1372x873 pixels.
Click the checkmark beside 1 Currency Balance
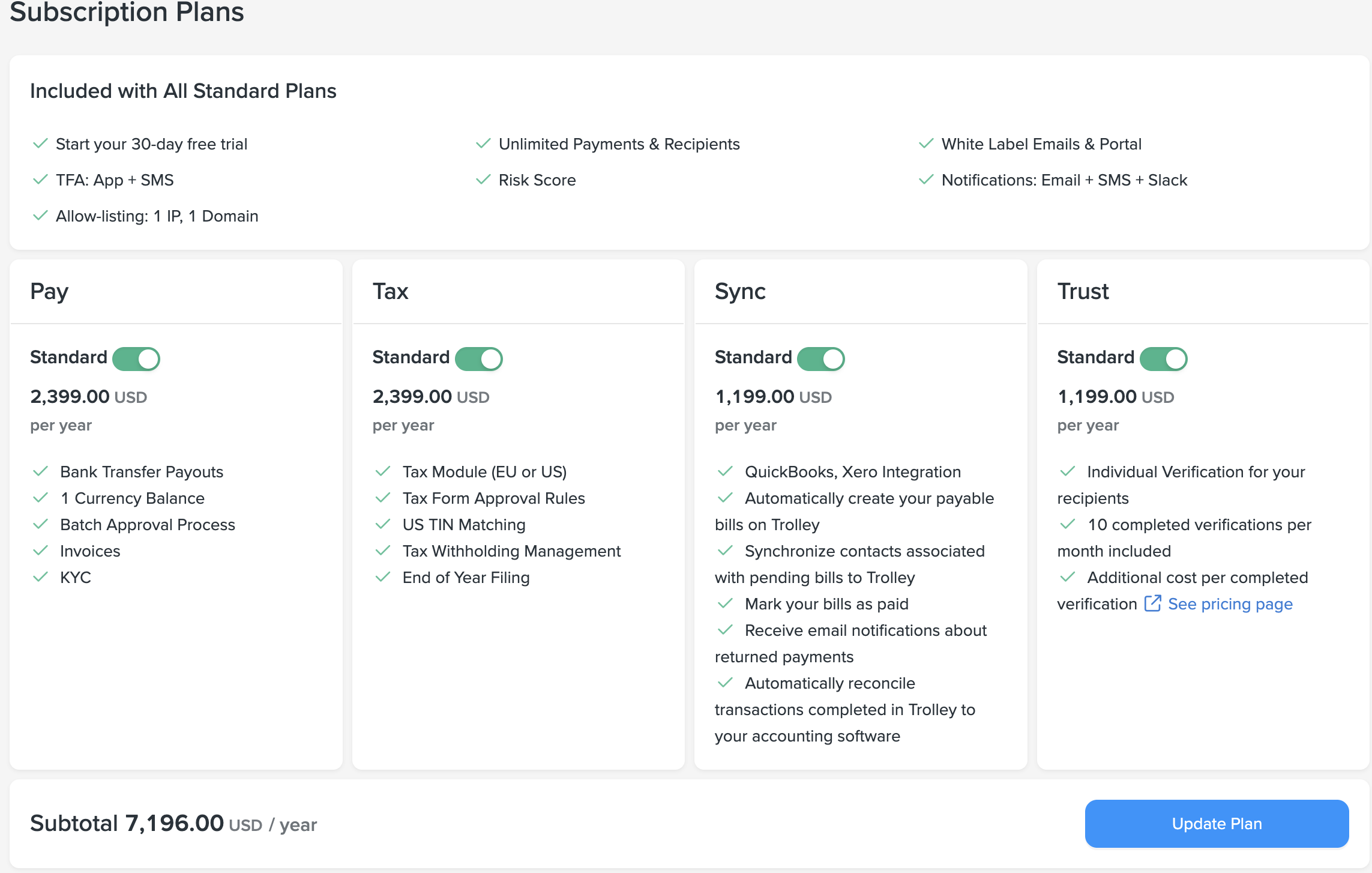coord(40,498)
